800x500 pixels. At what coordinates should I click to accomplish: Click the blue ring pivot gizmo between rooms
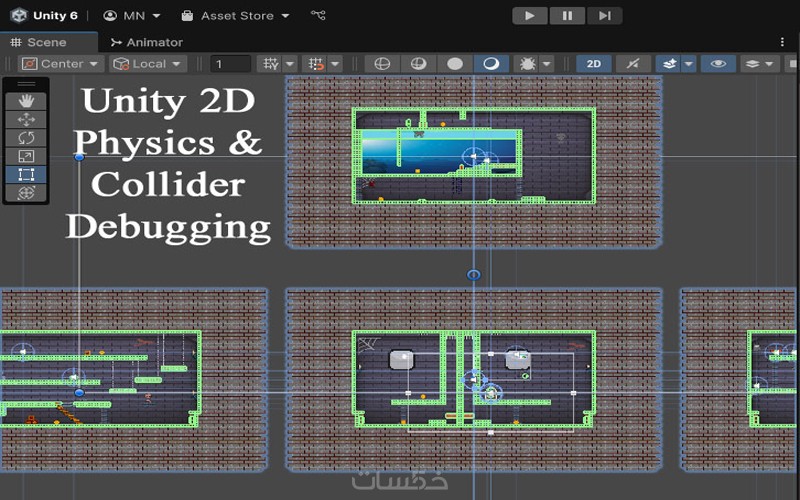(x=474, y=275)
